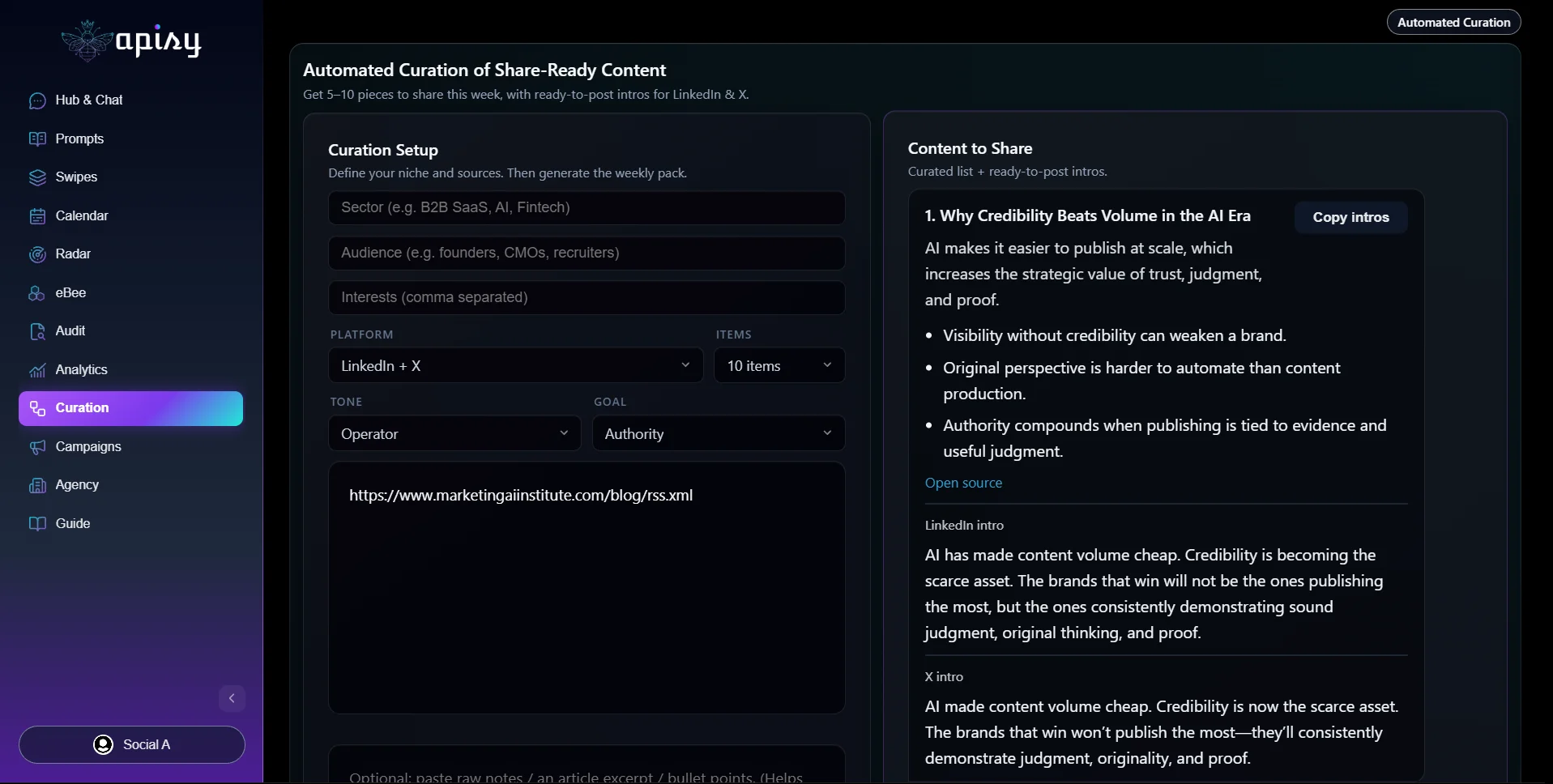Image resolution: width=1553 pixels, height=784 pixels.
Task: Go to Hub & Chat page
Action: 130,100
